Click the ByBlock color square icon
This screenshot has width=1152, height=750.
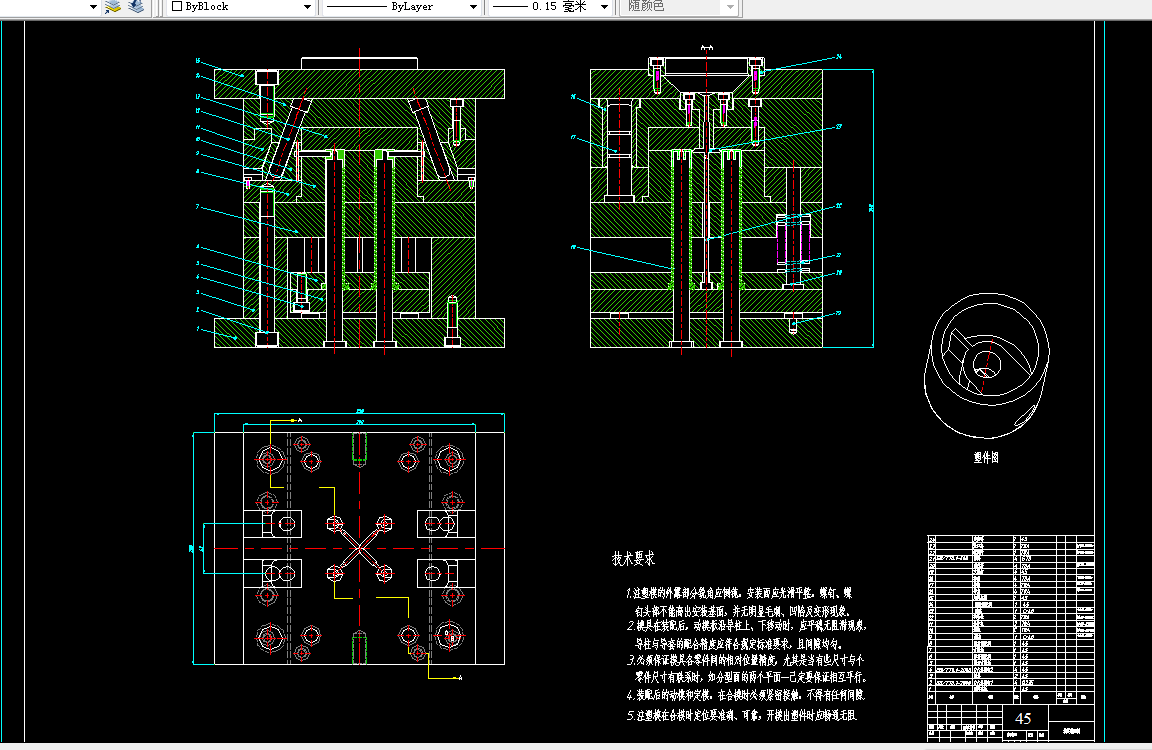click(178, 7)
